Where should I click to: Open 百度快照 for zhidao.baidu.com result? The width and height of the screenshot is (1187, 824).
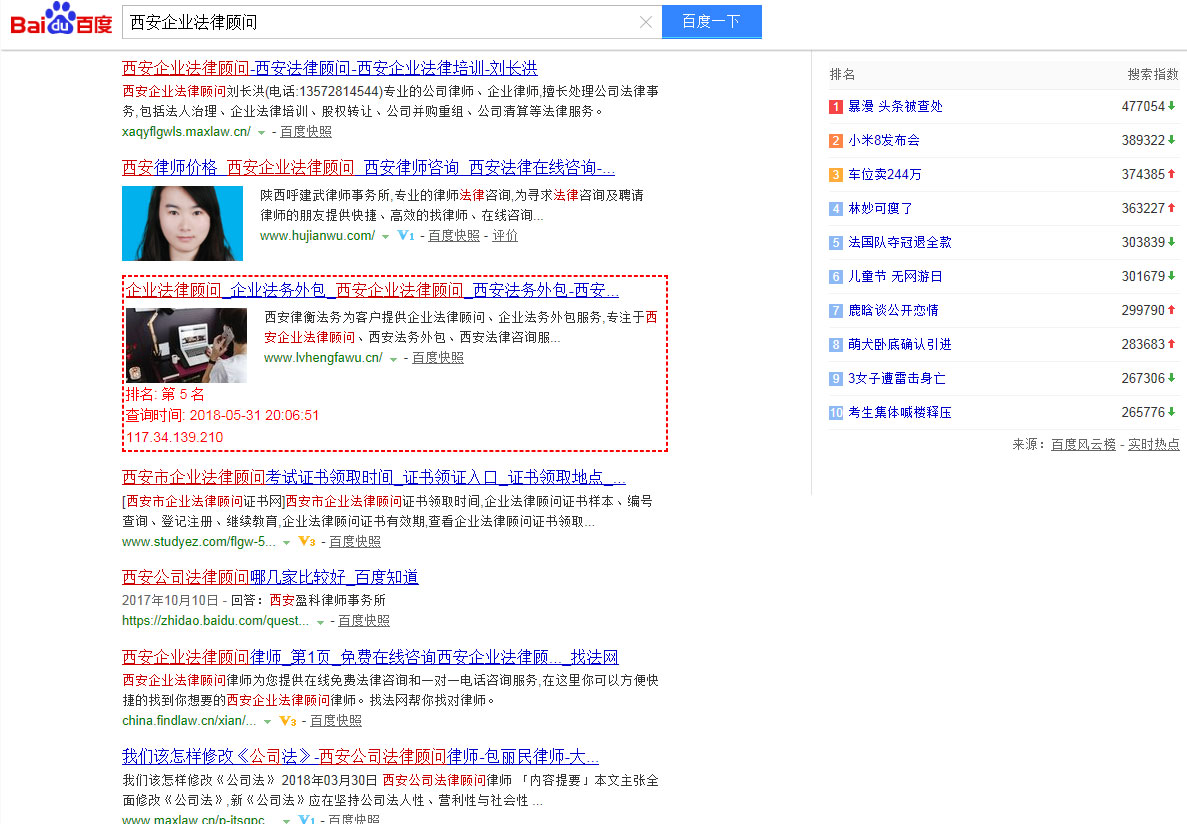pos(364,620)
